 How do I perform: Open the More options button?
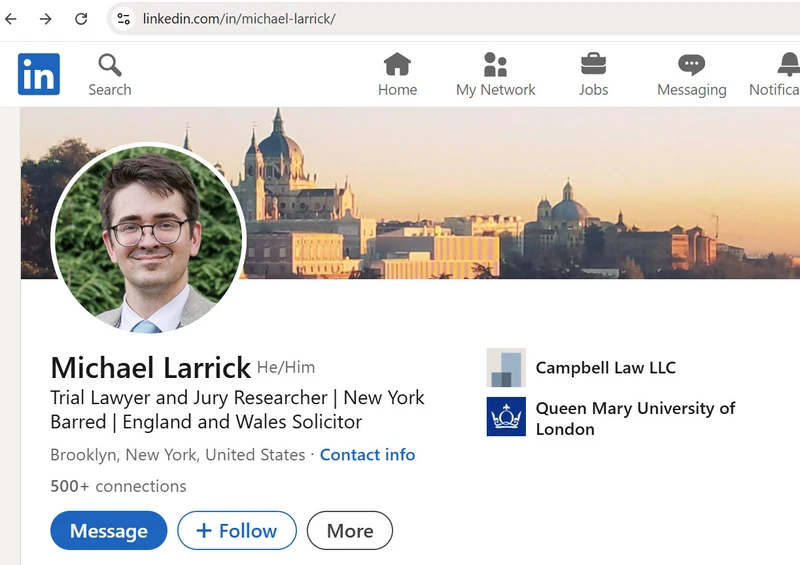[x=350, y=530]
